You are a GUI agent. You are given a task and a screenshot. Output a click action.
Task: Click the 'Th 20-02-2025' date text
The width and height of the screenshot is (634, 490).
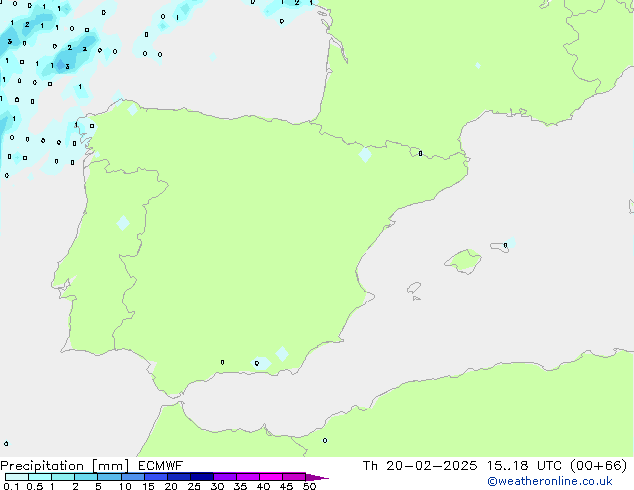(420, 466)
